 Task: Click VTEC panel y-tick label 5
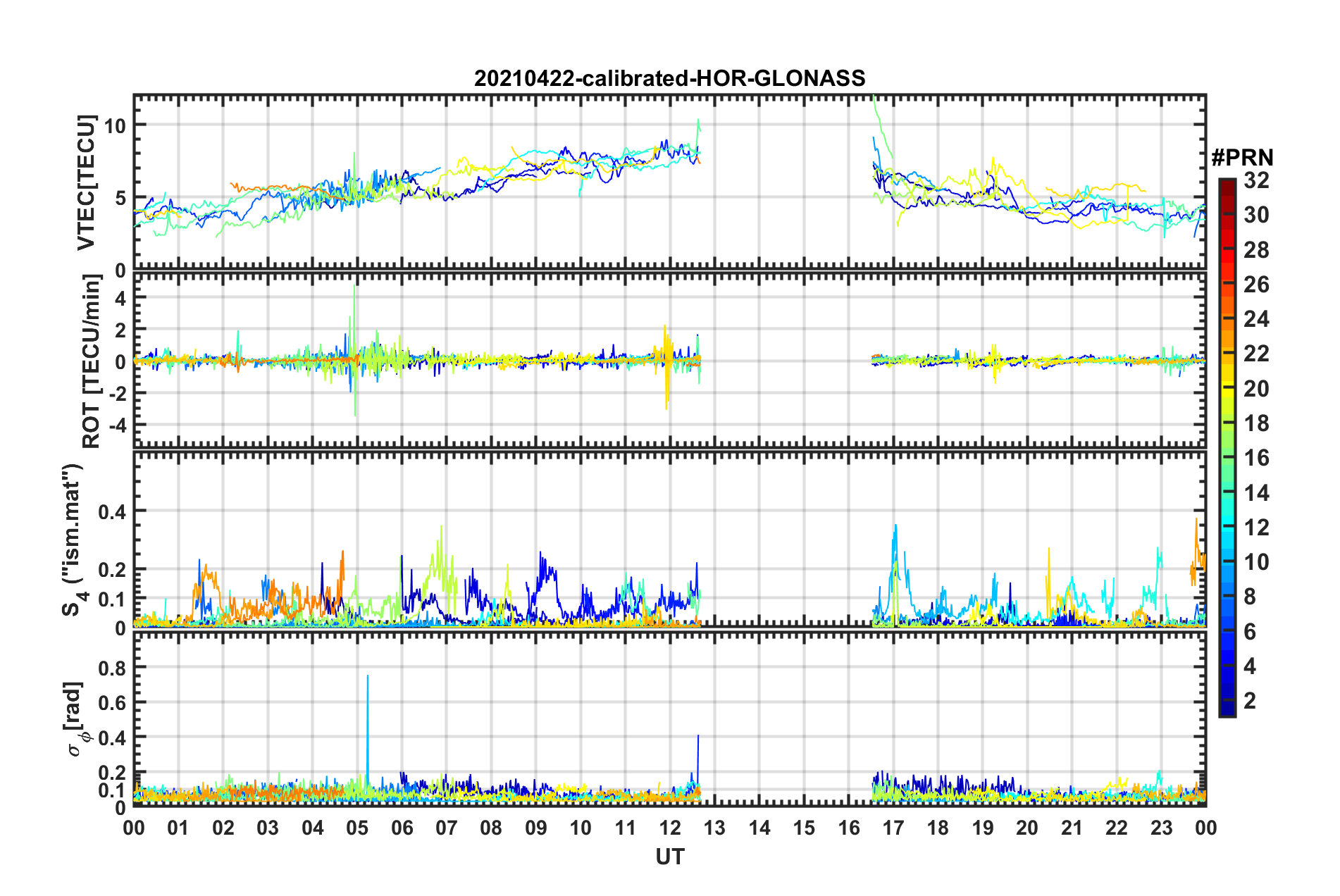click(x=120, y=199)
